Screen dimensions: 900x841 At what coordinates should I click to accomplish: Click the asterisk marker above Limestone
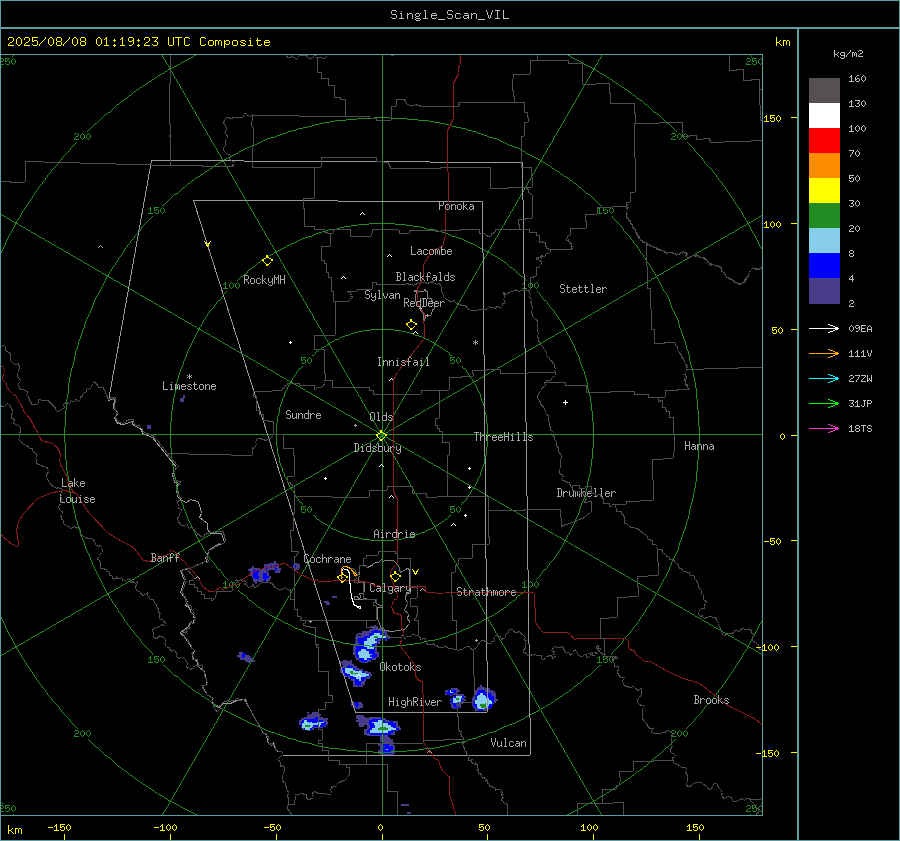point(189,377)
